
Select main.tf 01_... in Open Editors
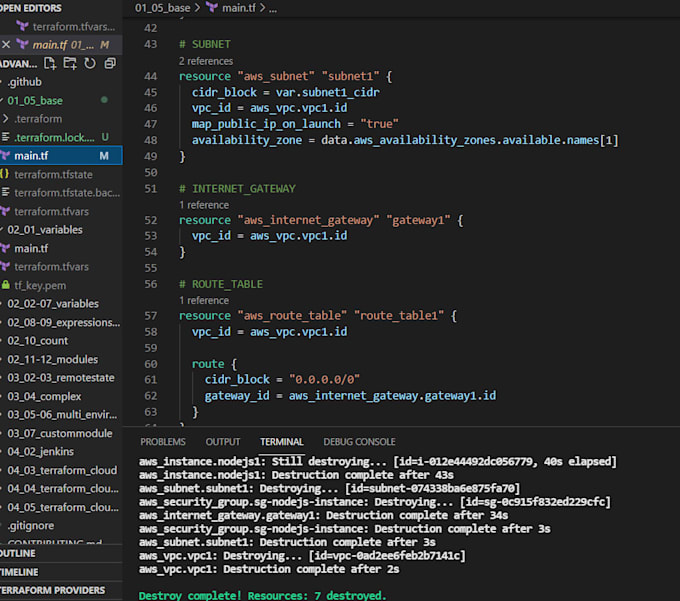click(x=63, y=45)
